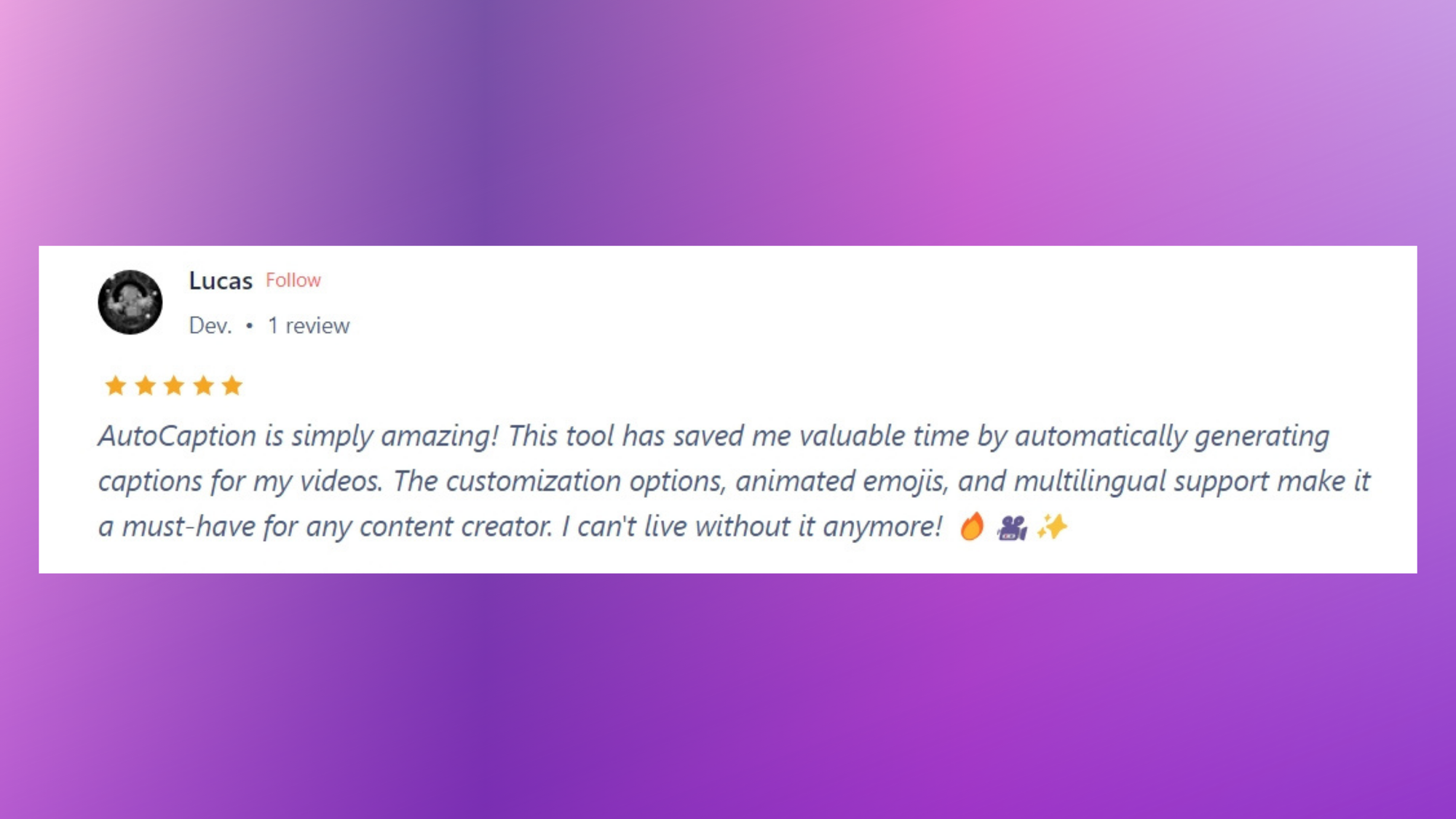
Task: Select the fifth rating star
Action: pyautogui.click(x=232, y=385)
